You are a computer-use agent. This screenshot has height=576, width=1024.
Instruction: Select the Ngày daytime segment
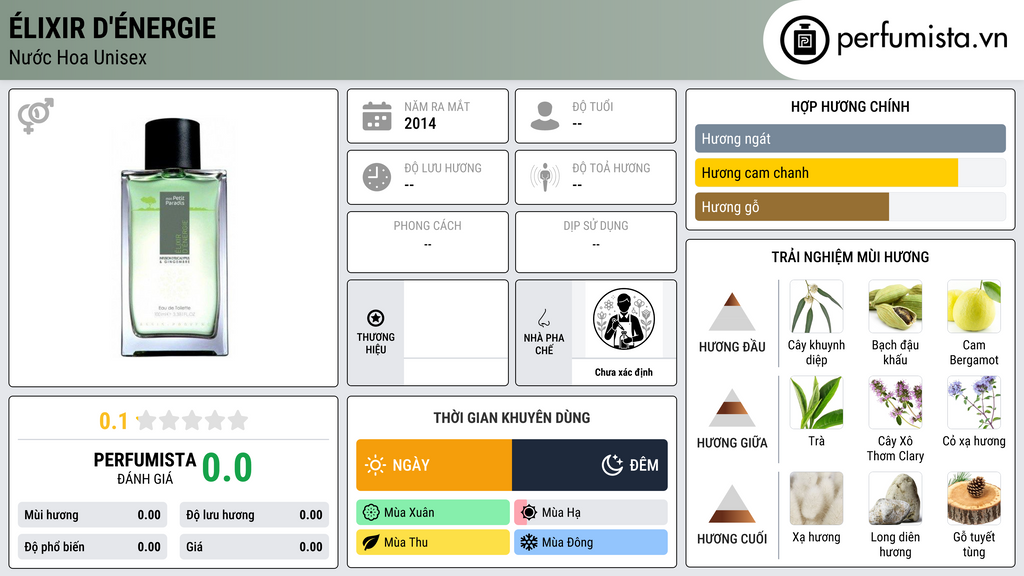[434, 465]
